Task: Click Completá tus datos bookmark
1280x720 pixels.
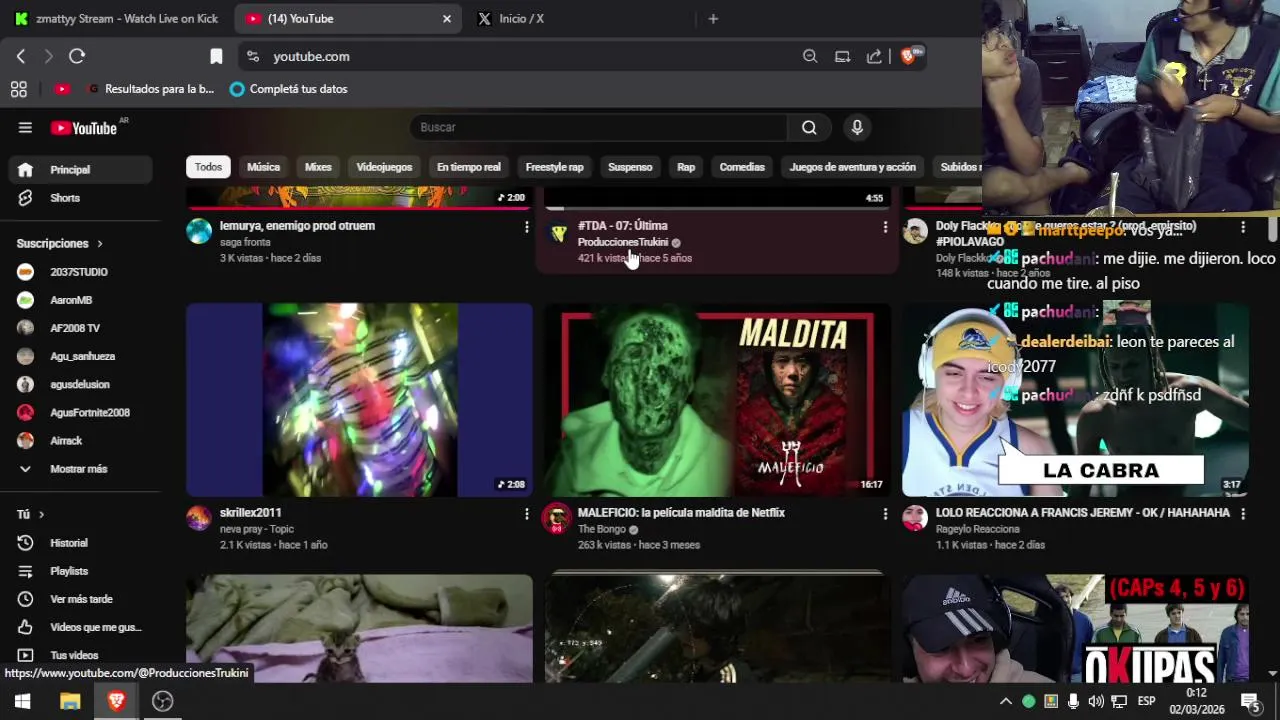Action: (x=288, y=89)
